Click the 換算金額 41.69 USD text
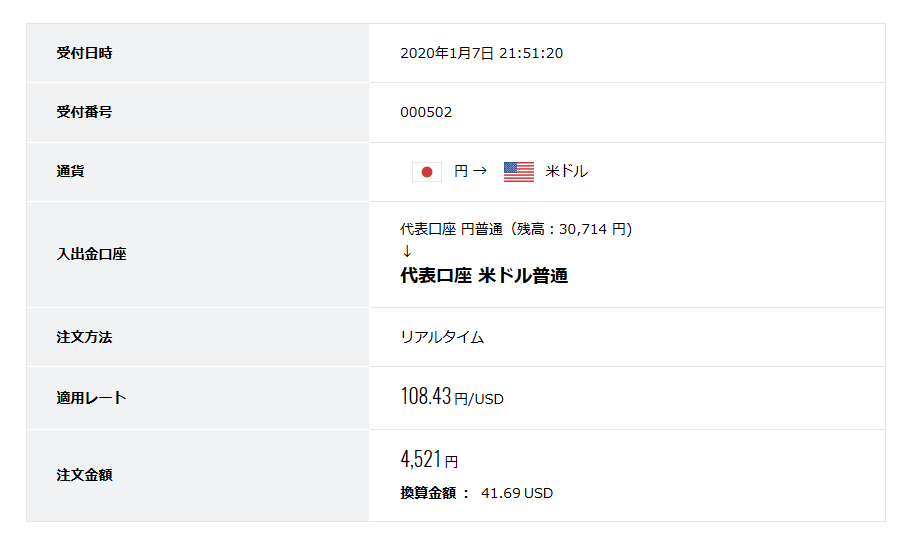This screenshot has height=535, width=912. point(476,493)
